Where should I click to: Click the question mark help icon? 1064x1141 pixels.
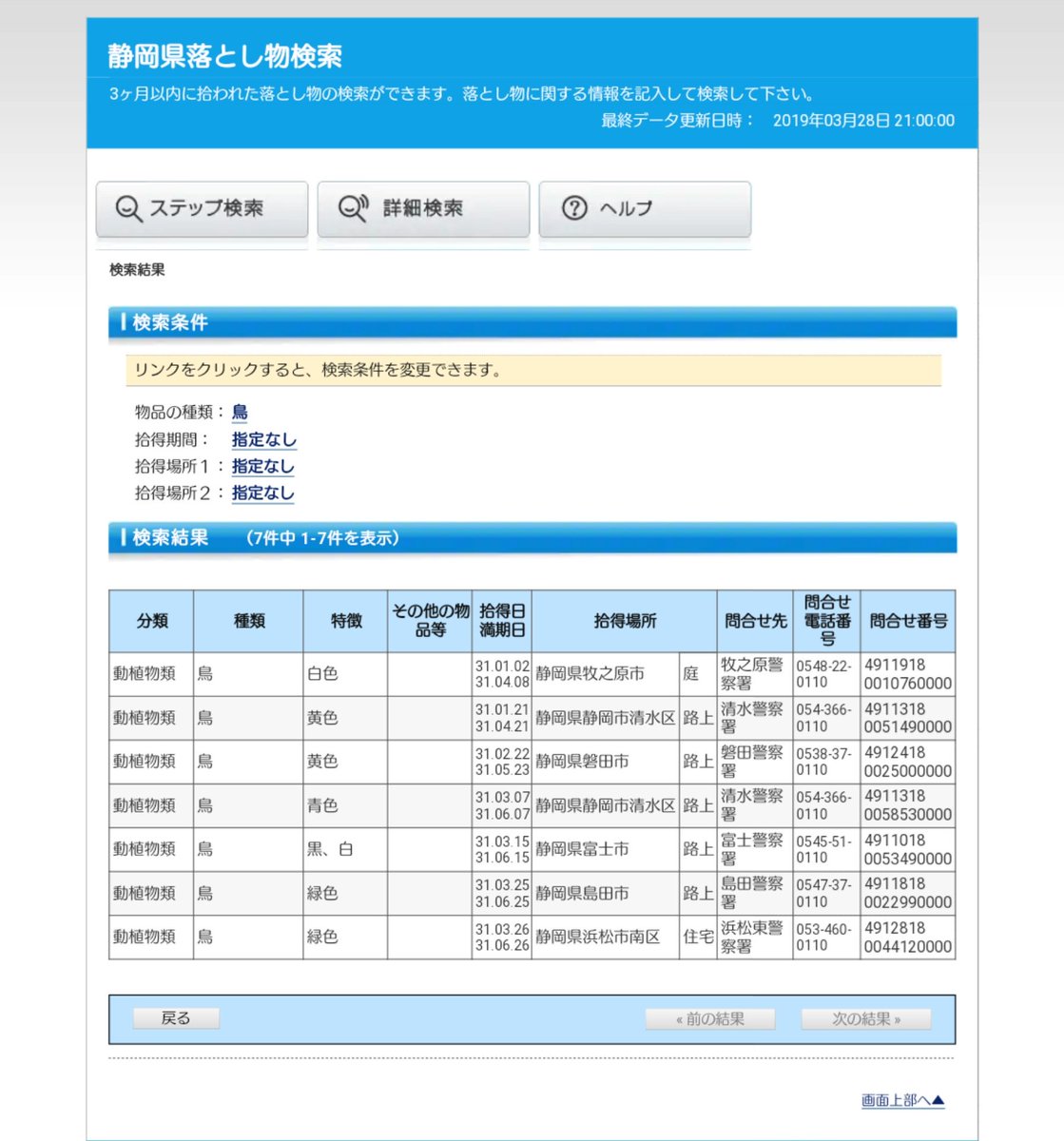[x=574, y=208]
